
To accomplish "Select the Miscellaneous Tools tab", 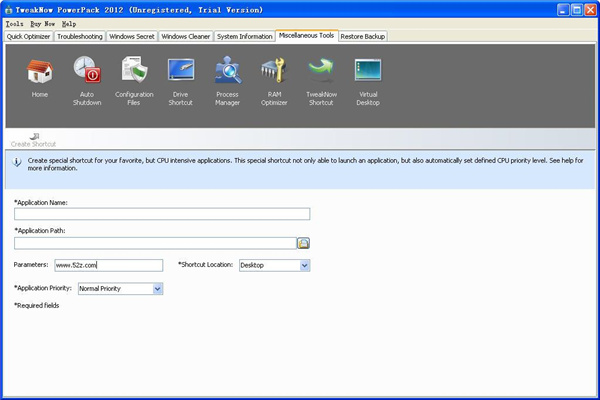I will tap(307, 36).
